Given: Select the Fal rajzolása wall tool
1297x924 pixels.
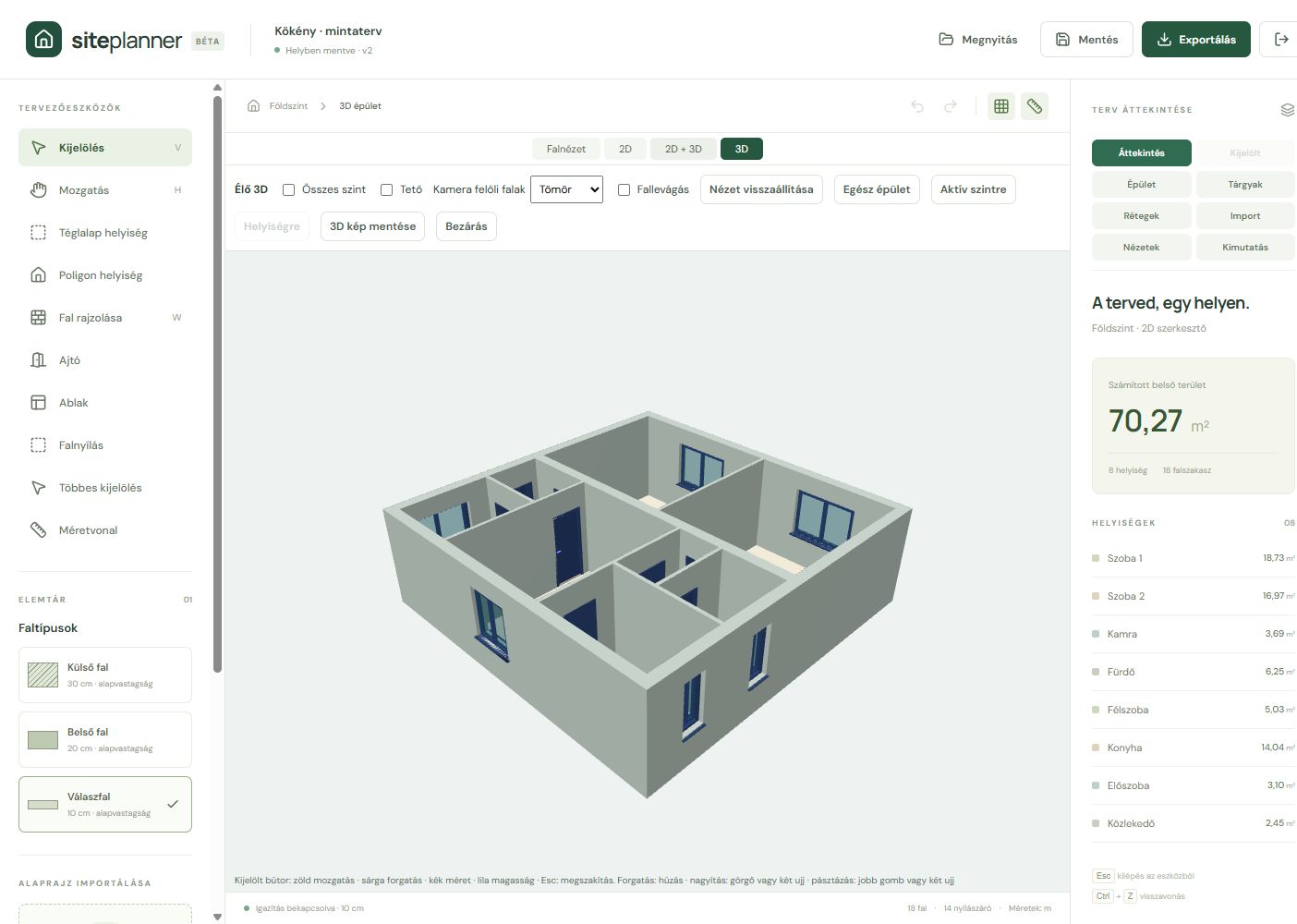Looking at the screenshot, I should click(x=105, y=318).
